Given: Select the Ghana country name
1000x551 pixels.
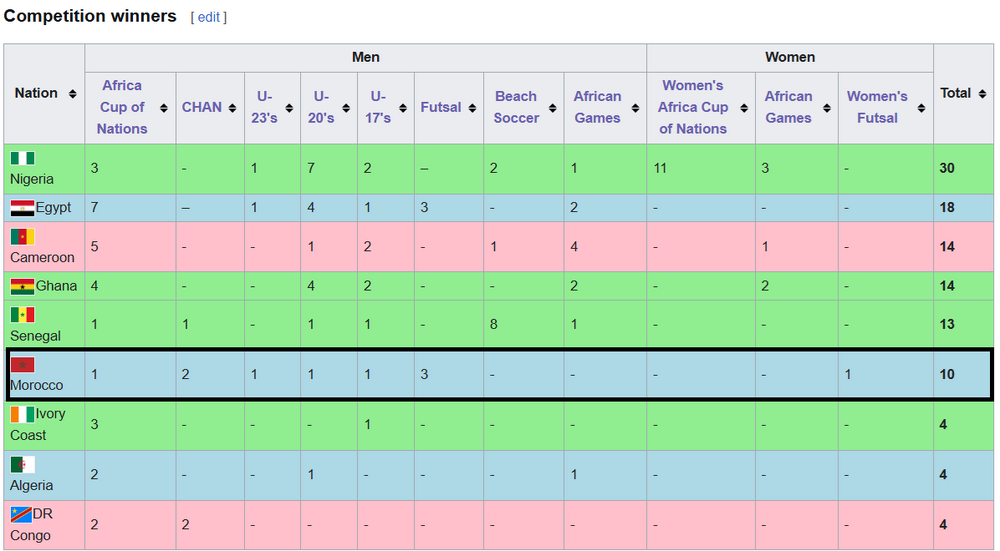Looking at the screenshot, I should (x=56, y=286).
